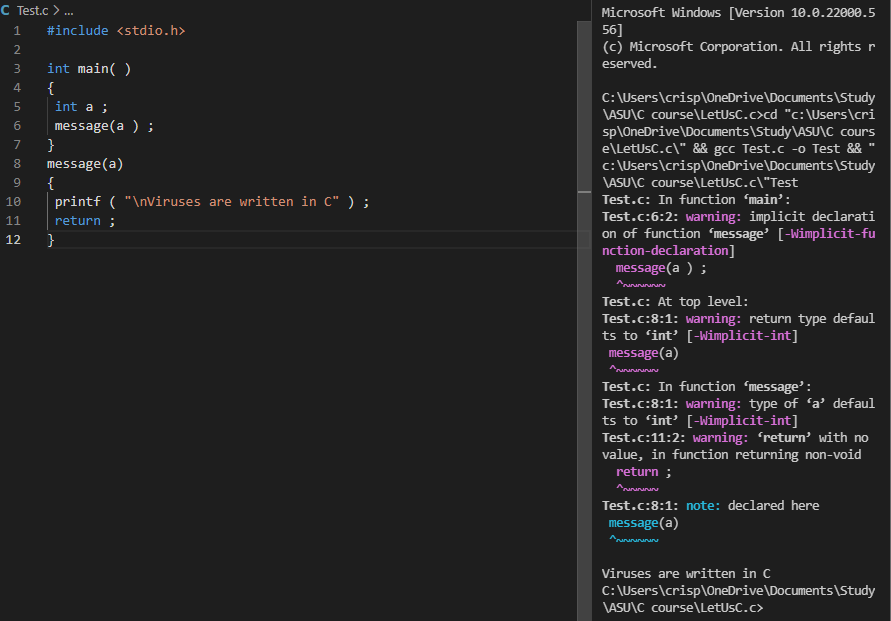Click the terminal panel scrollbar

tap(888, 300)
